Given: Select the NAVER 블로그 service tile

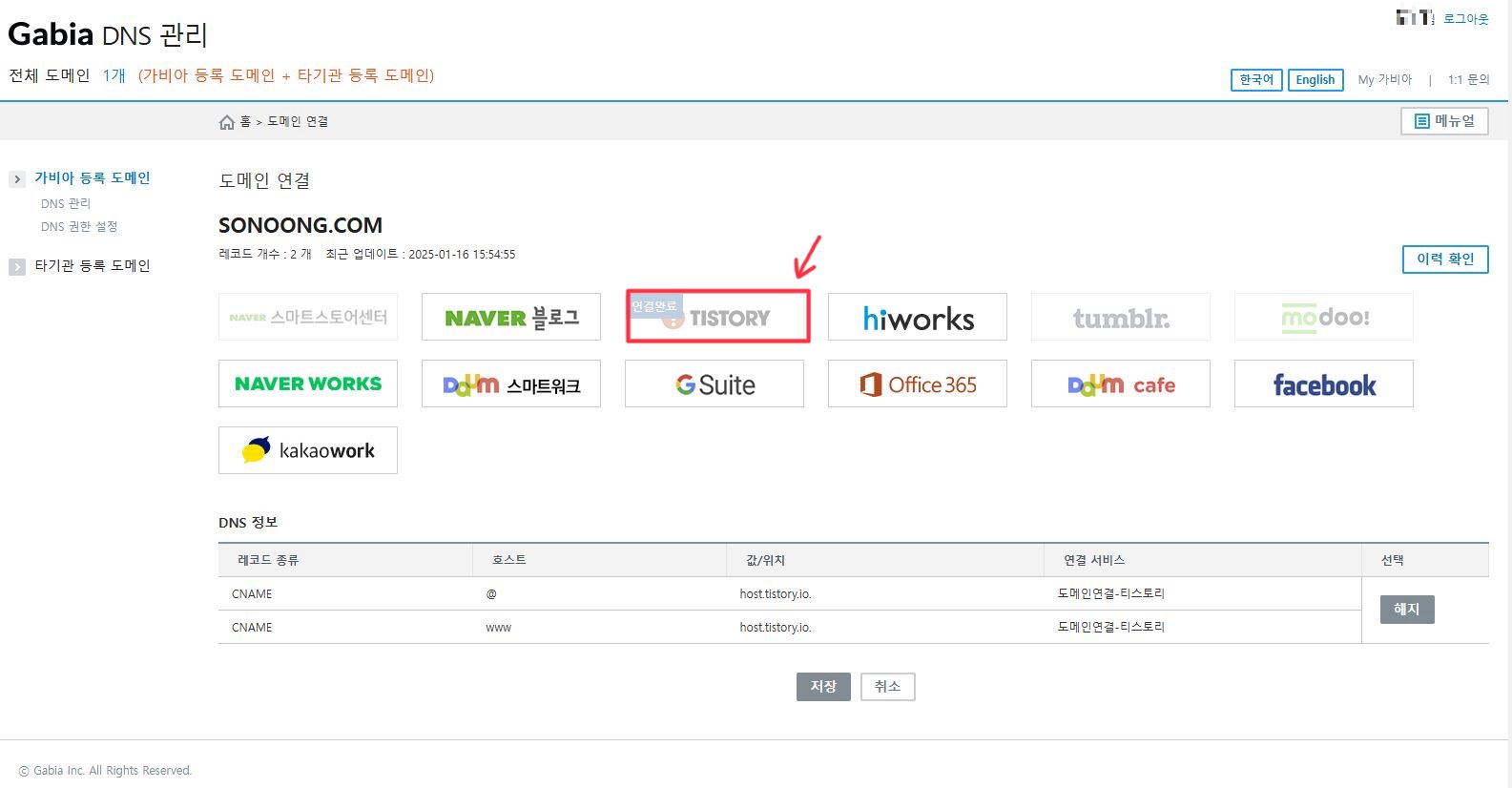Looking at the screenshot, I should 511,317.
